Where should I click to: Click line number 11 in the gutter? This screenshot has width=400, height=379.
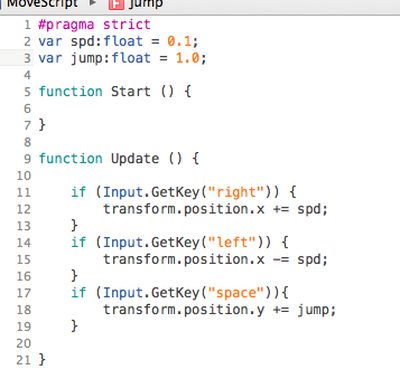[24, 192]
